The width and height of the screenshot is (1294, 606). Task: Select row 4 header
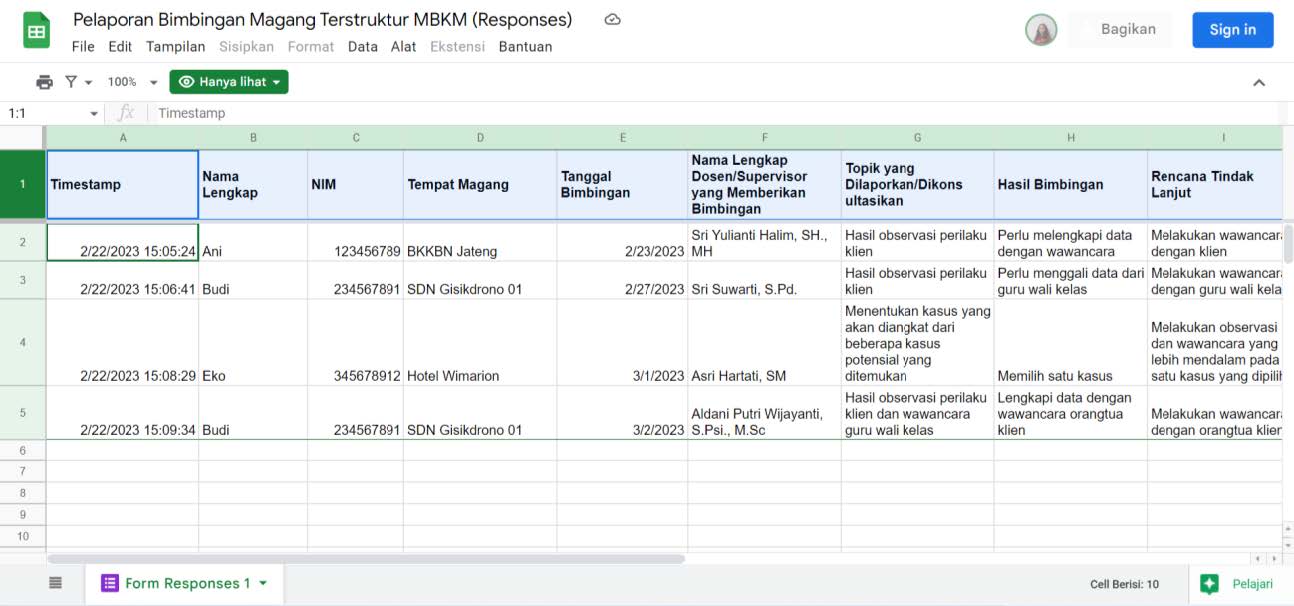click(23, 343)
